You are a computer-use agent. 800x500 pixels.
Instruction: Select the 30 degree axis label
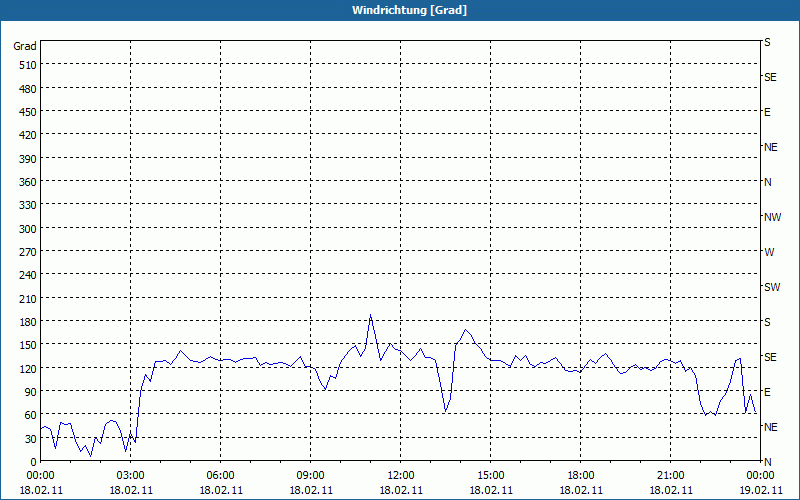[31, 439]
